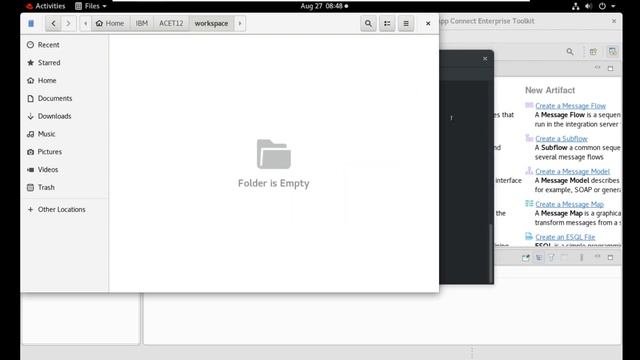
Task: Click ESQL File icon beside link
Action: point(529,236)
